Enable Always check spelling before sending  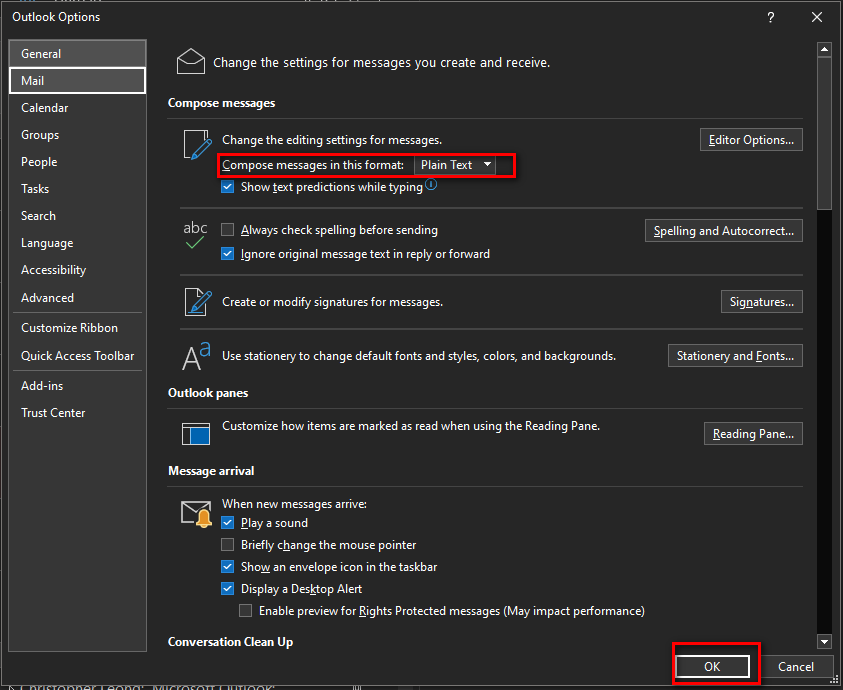click(227, 229)
